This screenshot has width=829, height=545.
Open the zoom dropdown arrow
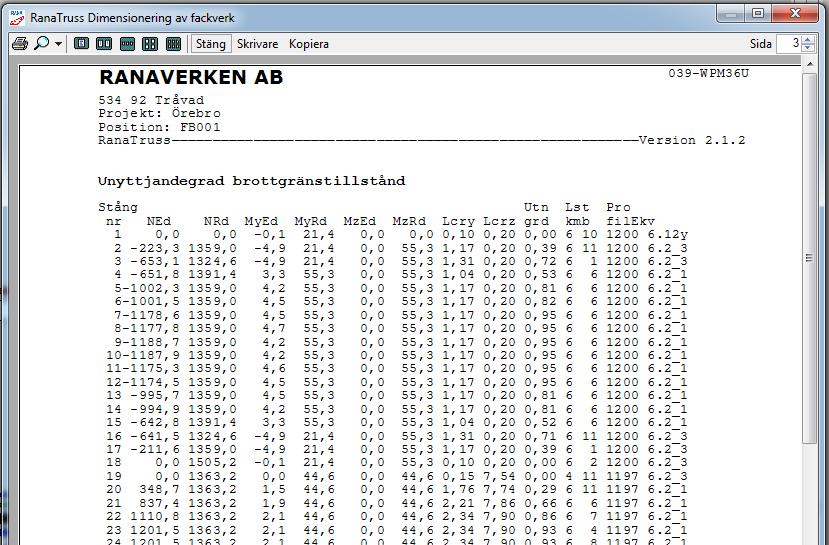click(x=58, y=44)
